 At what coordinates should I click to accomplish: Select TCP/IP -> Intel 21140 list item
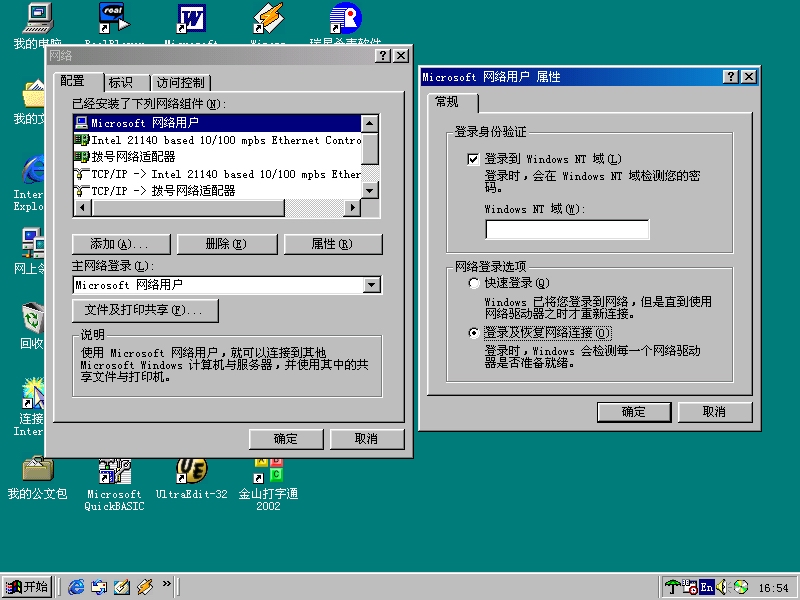point(217,174)
